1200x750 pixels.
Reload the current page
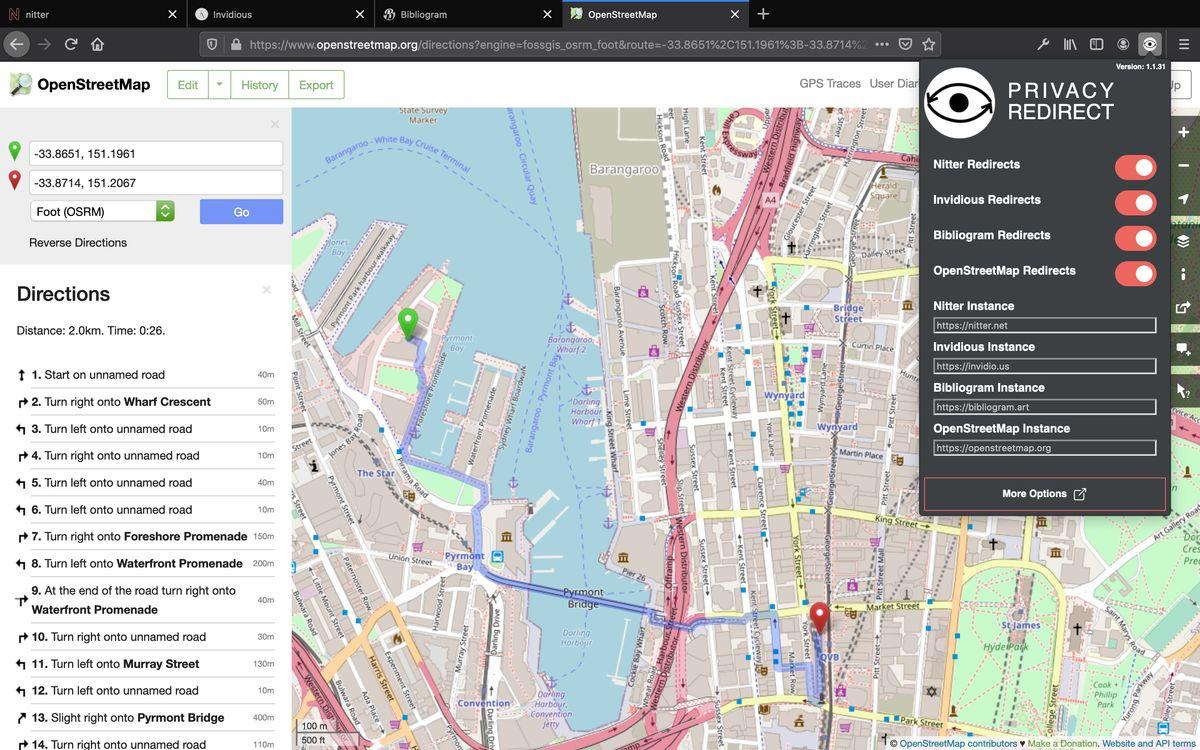pos(71,44)
